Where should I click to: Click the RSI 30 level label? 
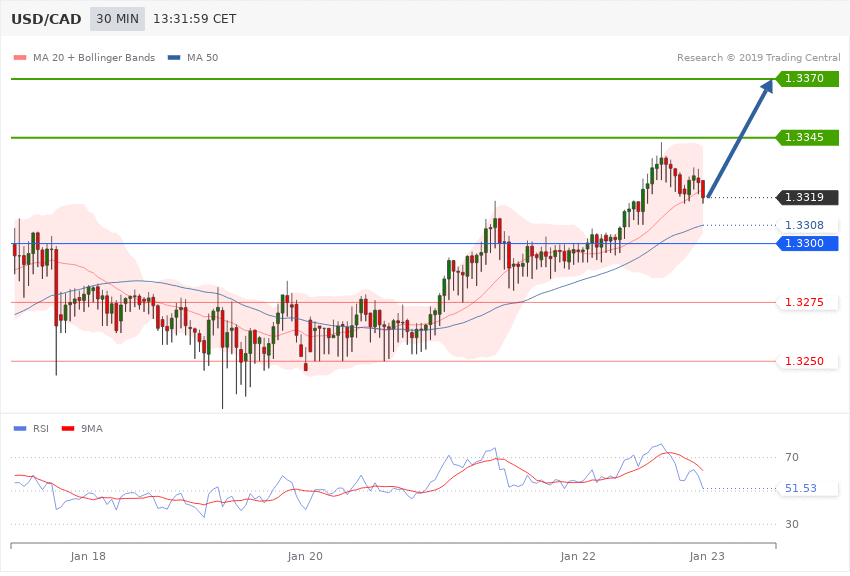tap(792, 525)
